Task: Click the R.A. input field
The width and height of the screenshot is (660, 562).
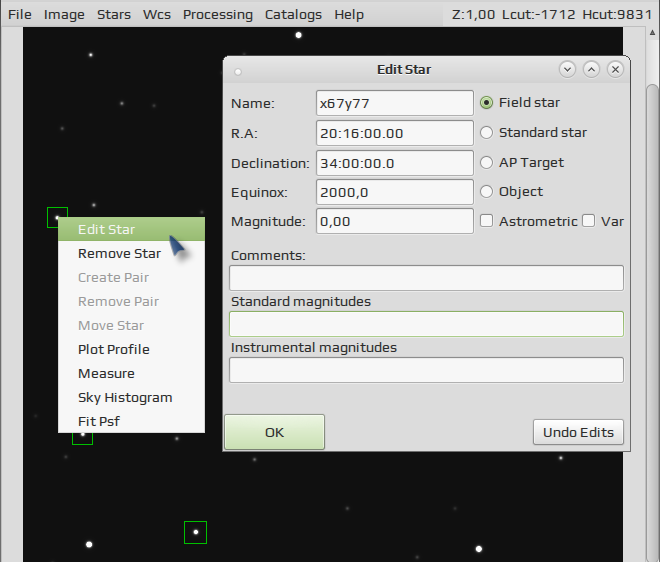Action: click(394, 133)
